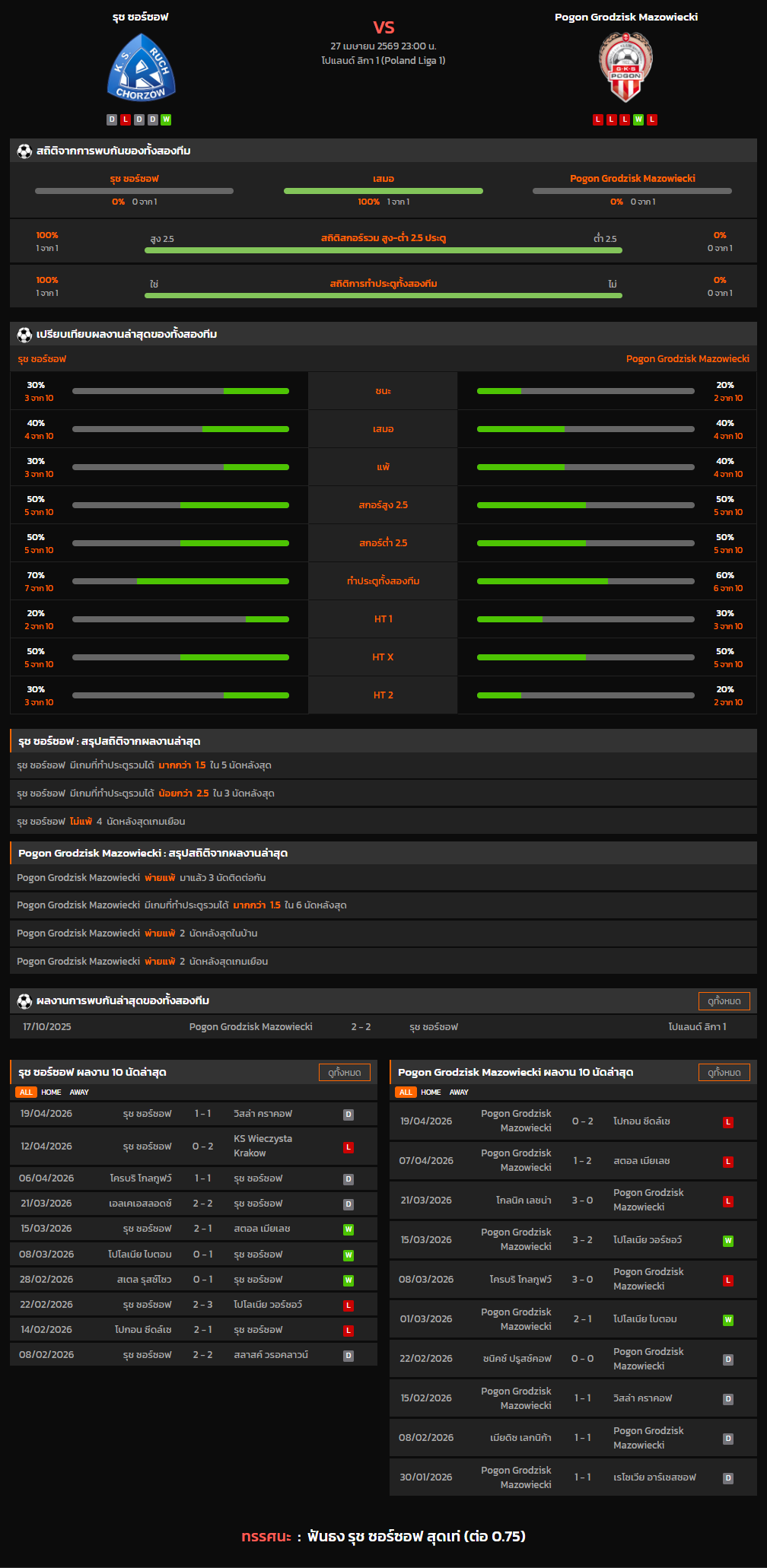Viewport: 767px width, 1568px height.
Task: Open view-all button for Ruch Chorzów last 10 matches
Action: click(x=344, y=1073)
